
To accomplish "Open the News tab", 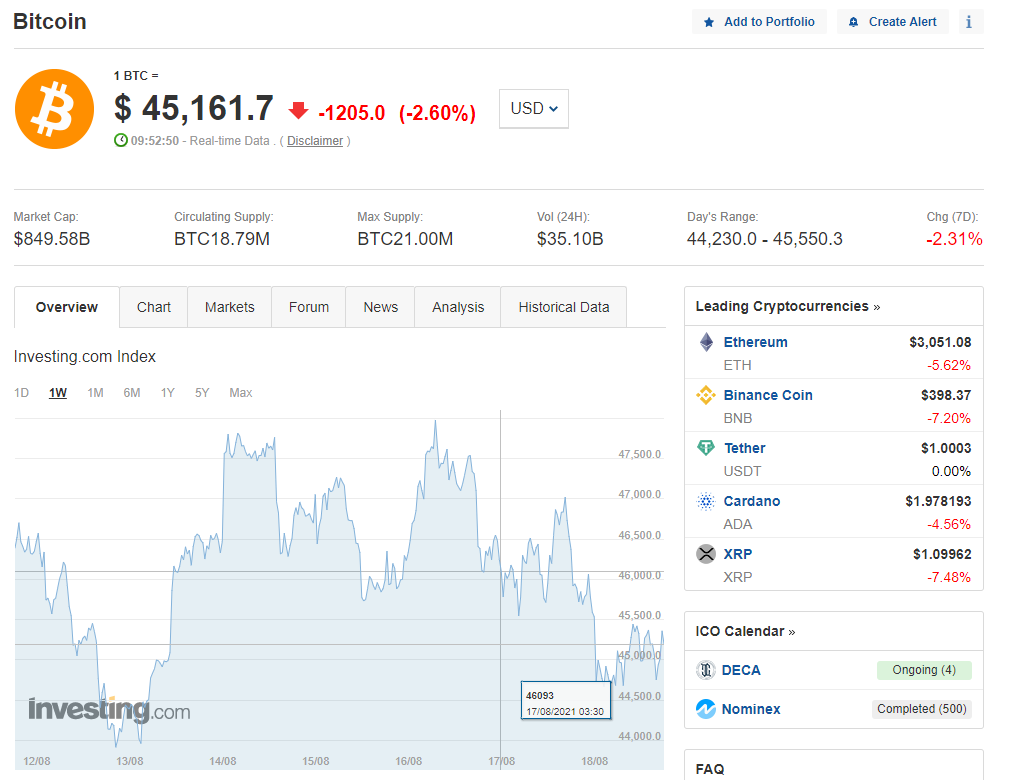I will [381, 307].
